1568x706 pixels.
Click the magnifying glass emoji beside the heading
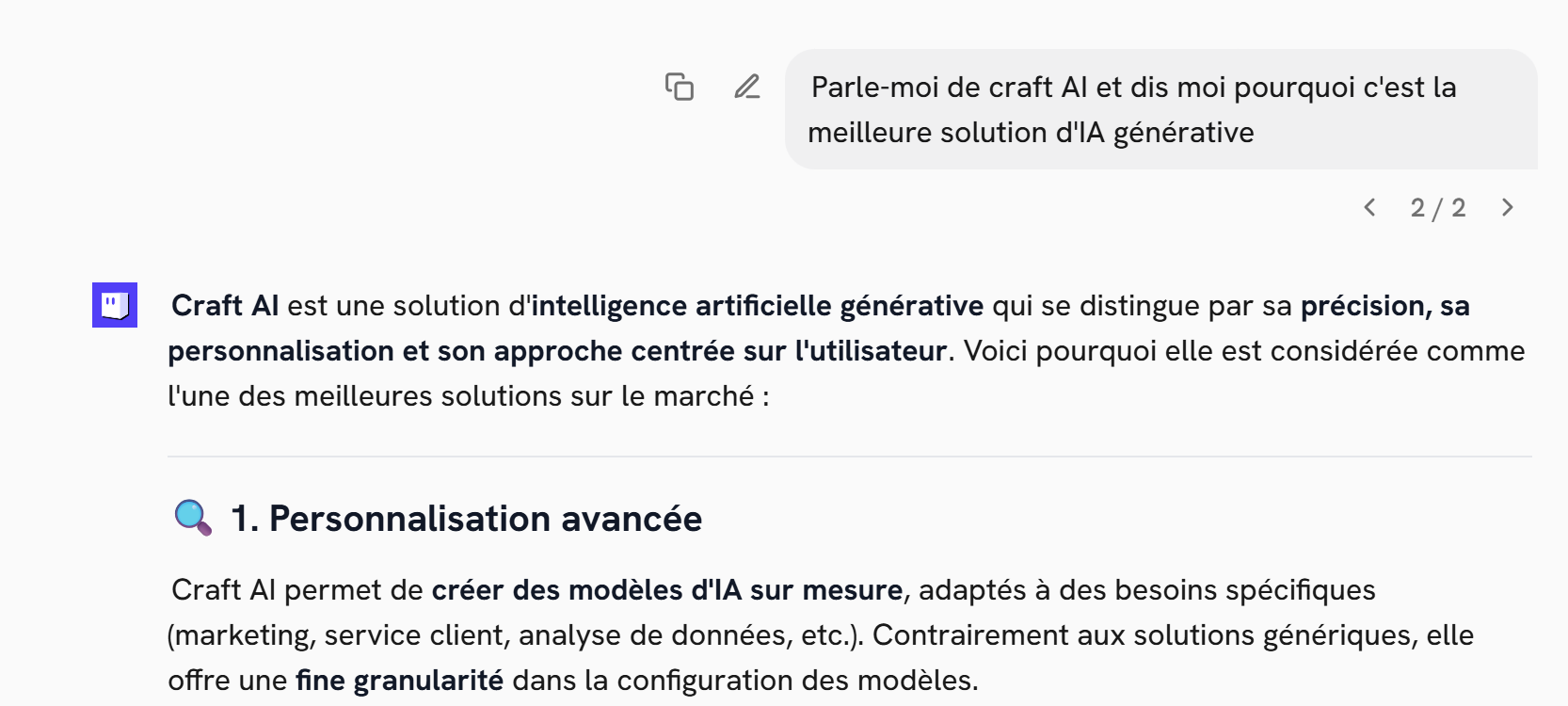click(193, 518)
